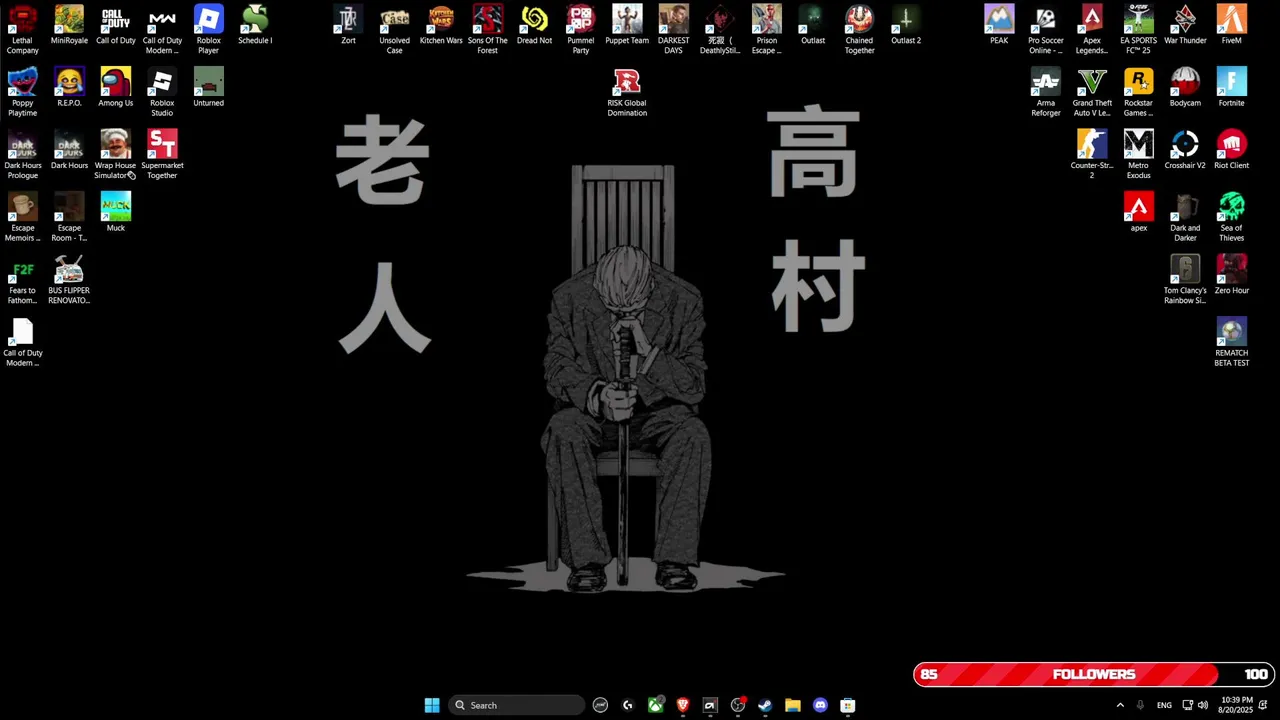Open Steam from the taskbar
Screen dimensions: 1280x720
click(x=765, y=705)
